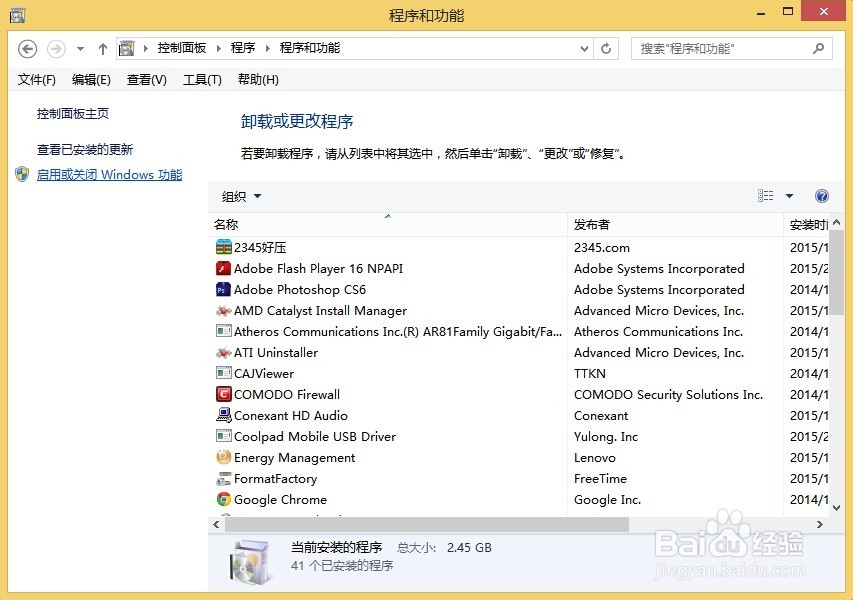Click horizontal scrollbar right arrow

[820, 524]
